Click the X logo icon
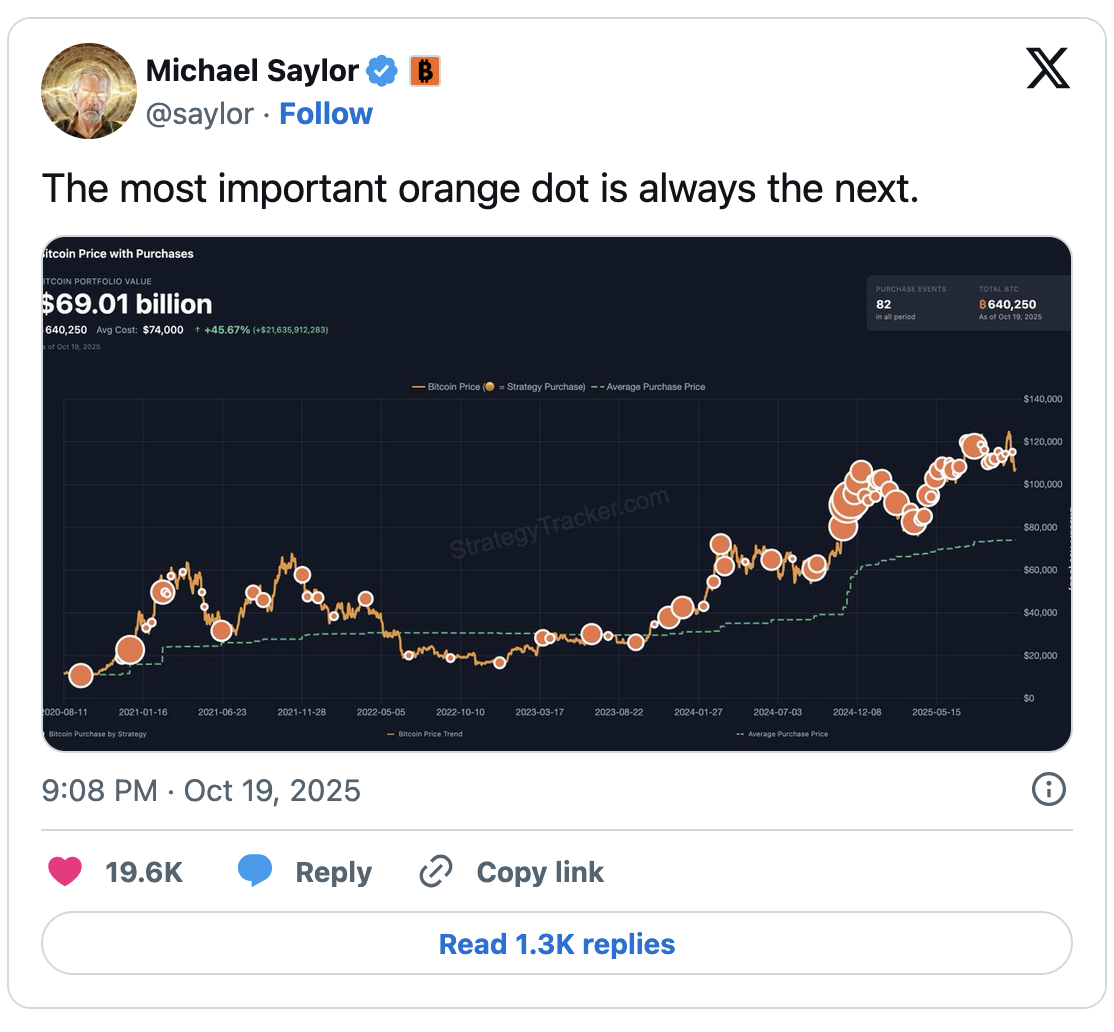This screenshot has height=1032, width=1114. (x=1048, y=69)
